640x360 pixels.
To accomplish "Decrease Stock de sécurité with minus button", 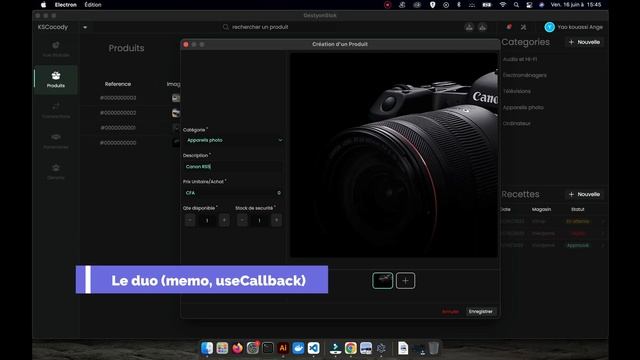I will click(x=242, y=220).
